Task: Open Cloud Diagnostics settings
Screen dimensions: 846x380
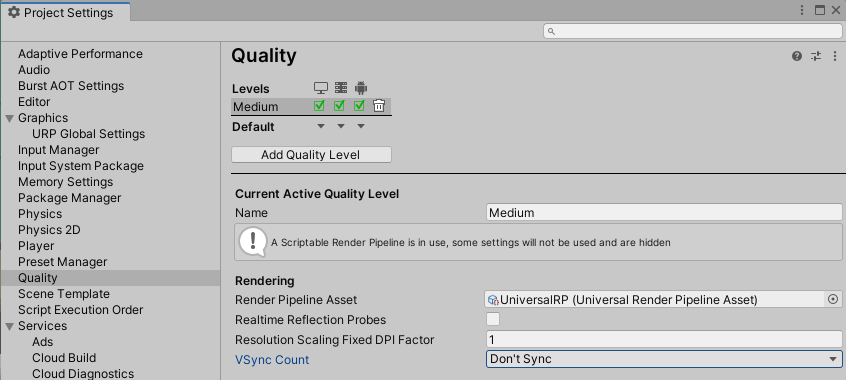Action: 83,374
